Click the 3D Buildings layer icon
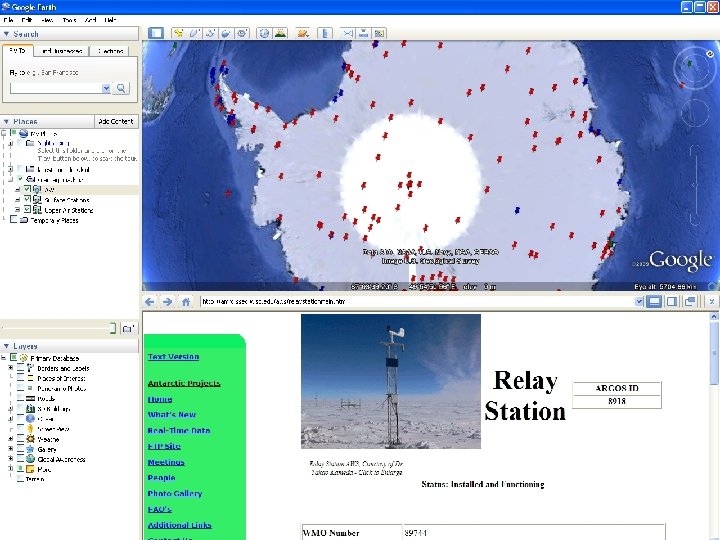 (30, 409)
